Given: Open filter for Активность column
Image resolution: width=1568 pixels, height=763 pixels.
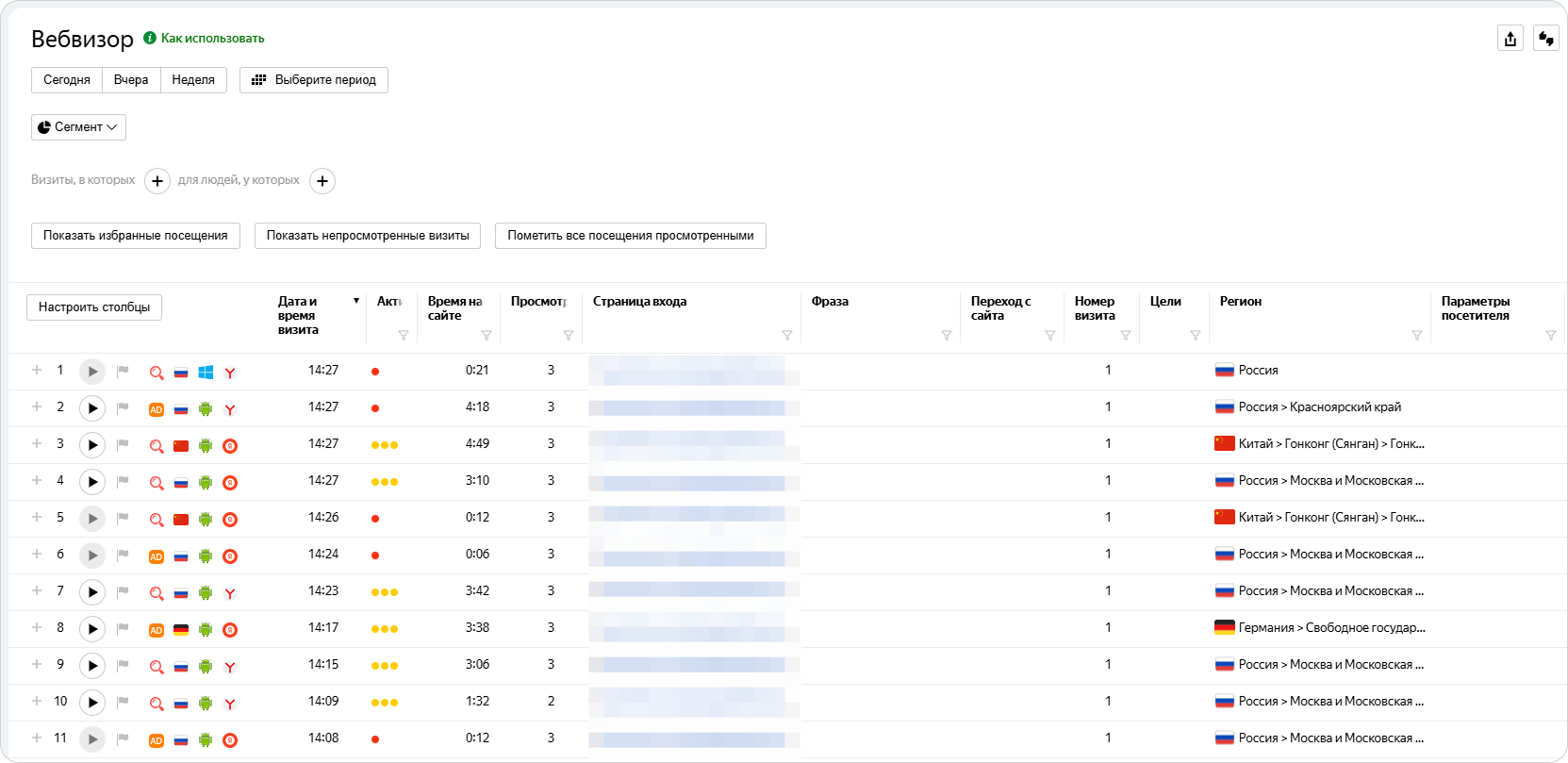Looking at the screenshot, I should pyautogui.click(x=404, y=336).
